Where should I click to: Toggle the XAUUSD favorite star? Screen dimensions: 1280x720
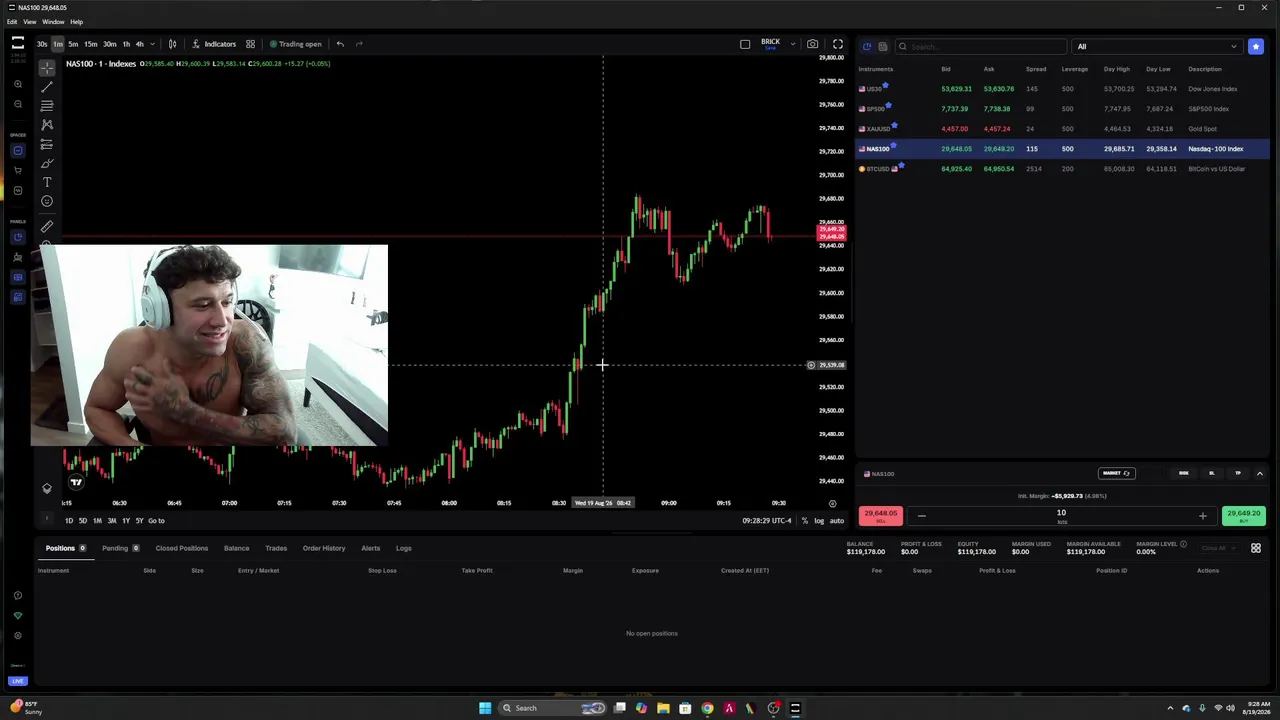pos(894,126)
